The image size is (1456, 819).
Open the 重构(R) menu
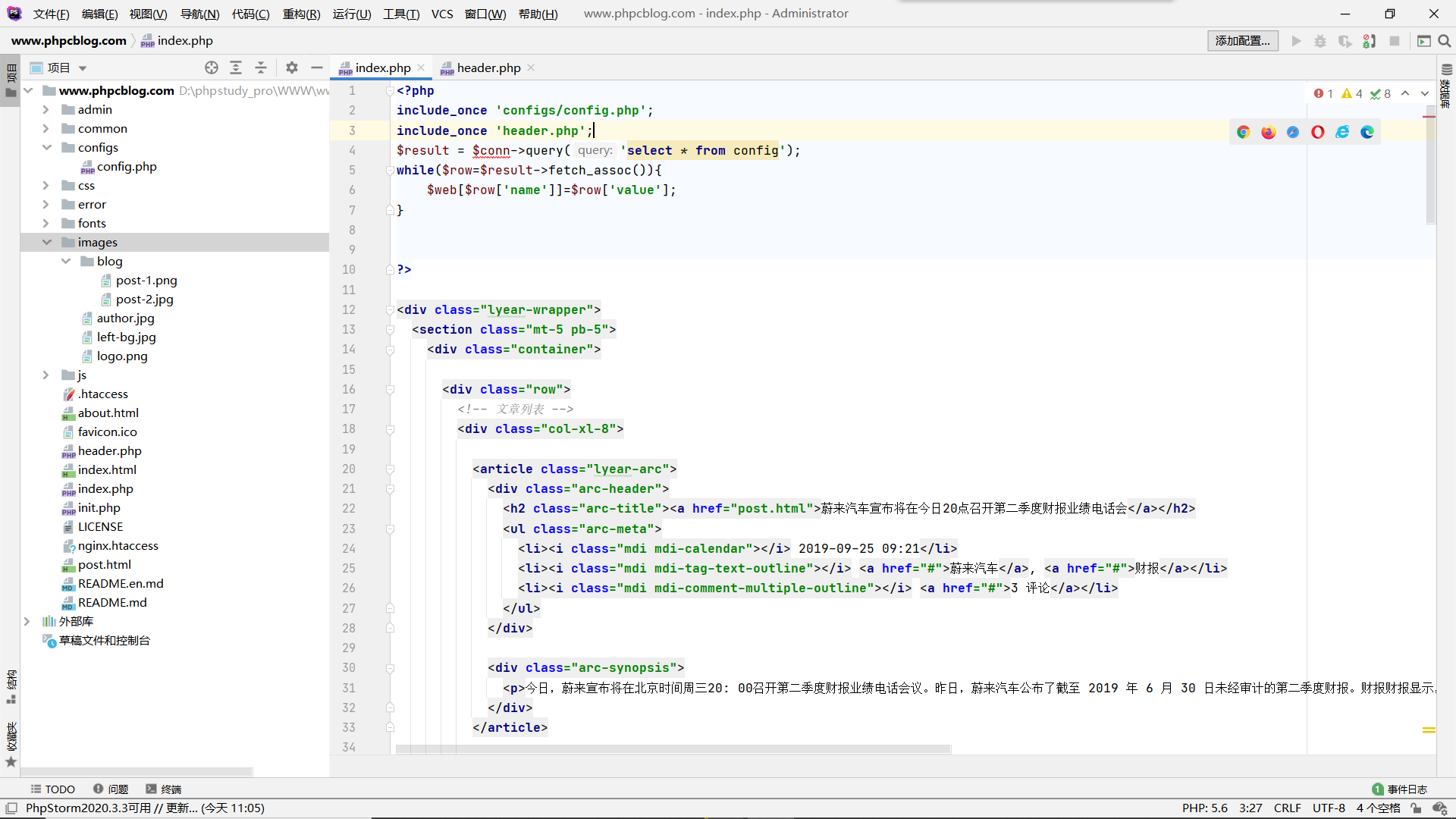point(301,14)
